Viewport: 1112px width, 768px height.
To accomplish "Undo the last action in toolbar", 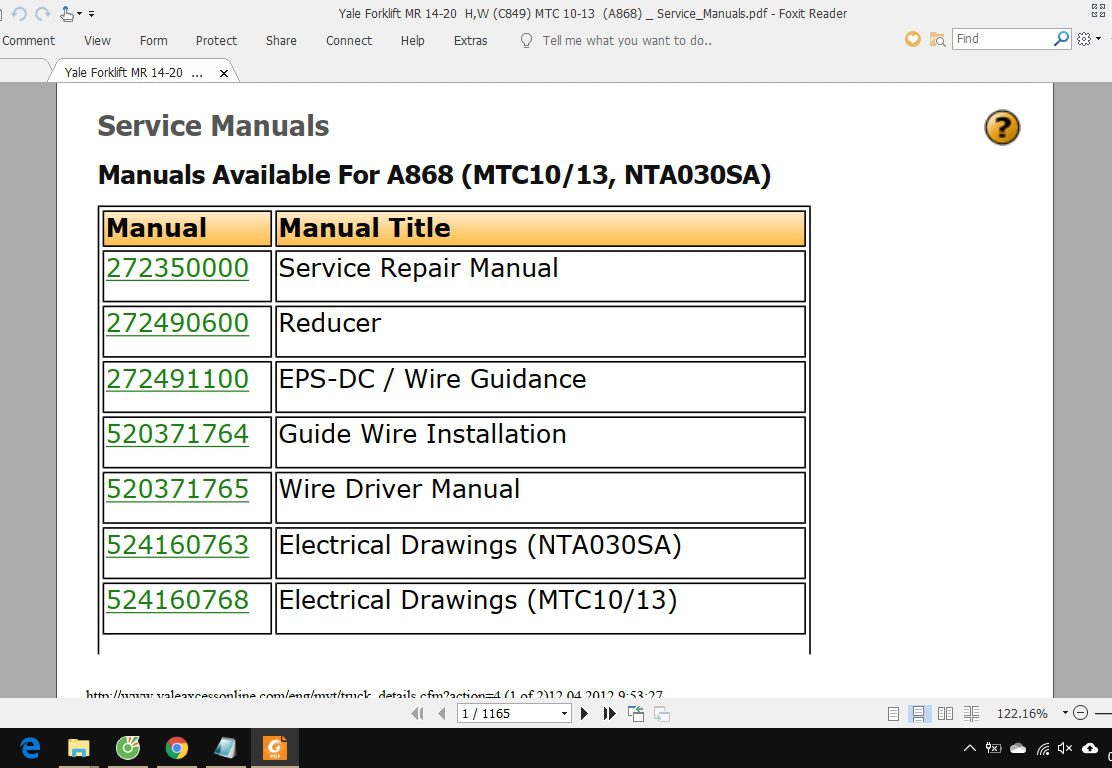I will [18, 13].
